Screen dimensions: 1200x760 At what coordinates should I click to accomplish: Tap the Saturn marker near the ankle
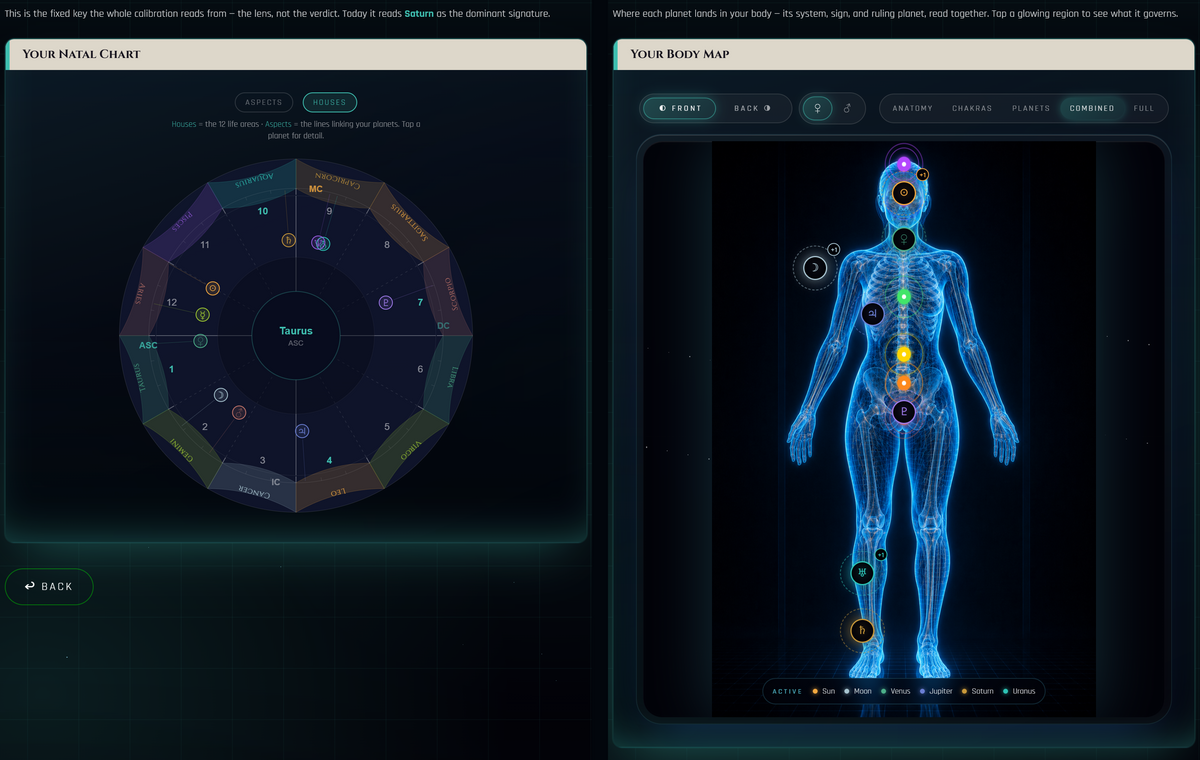(862, 631)
